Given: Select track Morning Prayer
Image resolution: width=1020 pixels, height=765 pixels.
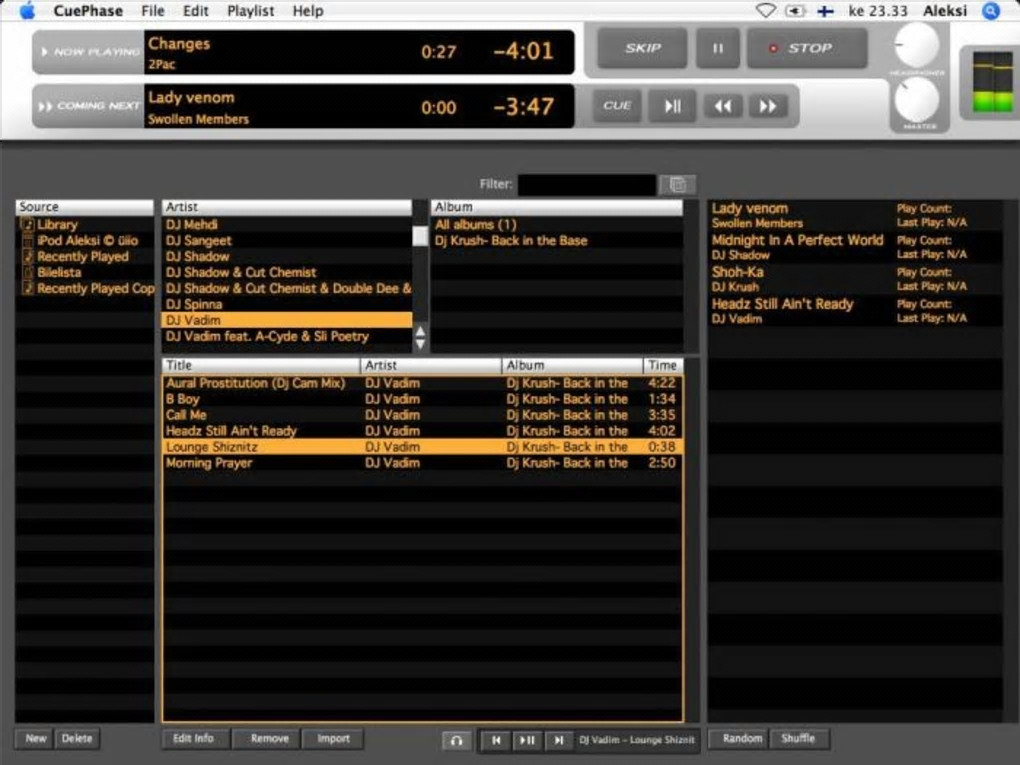Looking at the screenshot, I should [423, 463].
